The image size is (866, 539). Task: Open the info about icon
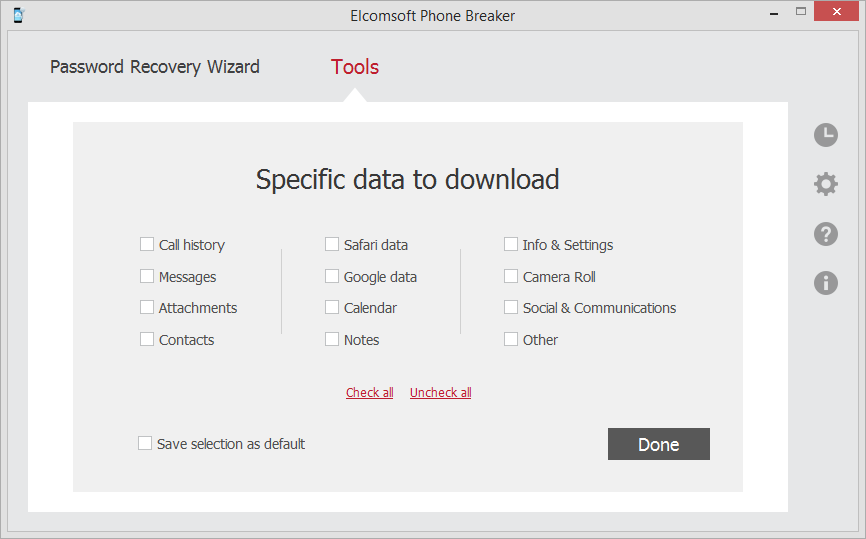coord(825,283)
